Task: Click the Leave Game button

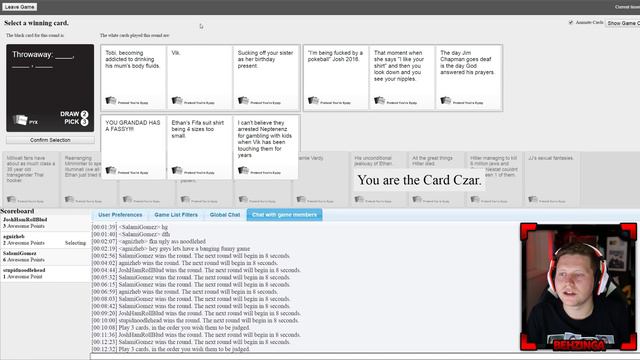Action: 20,7
